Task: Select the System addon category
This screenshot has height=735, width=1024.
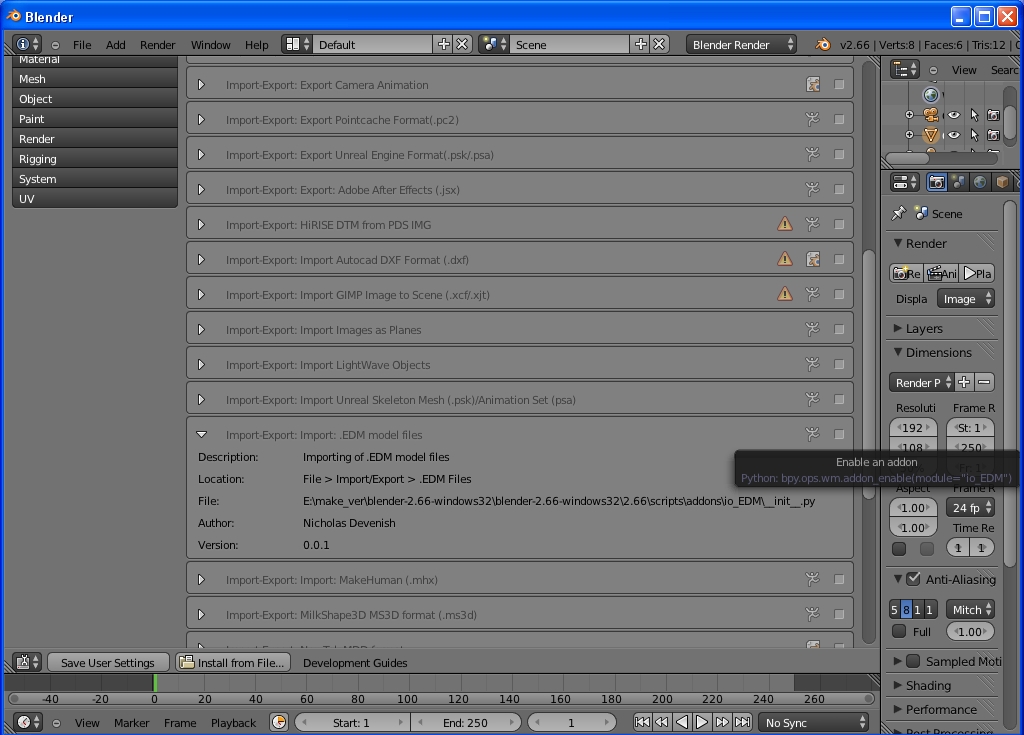Action: tap(95, 179)
